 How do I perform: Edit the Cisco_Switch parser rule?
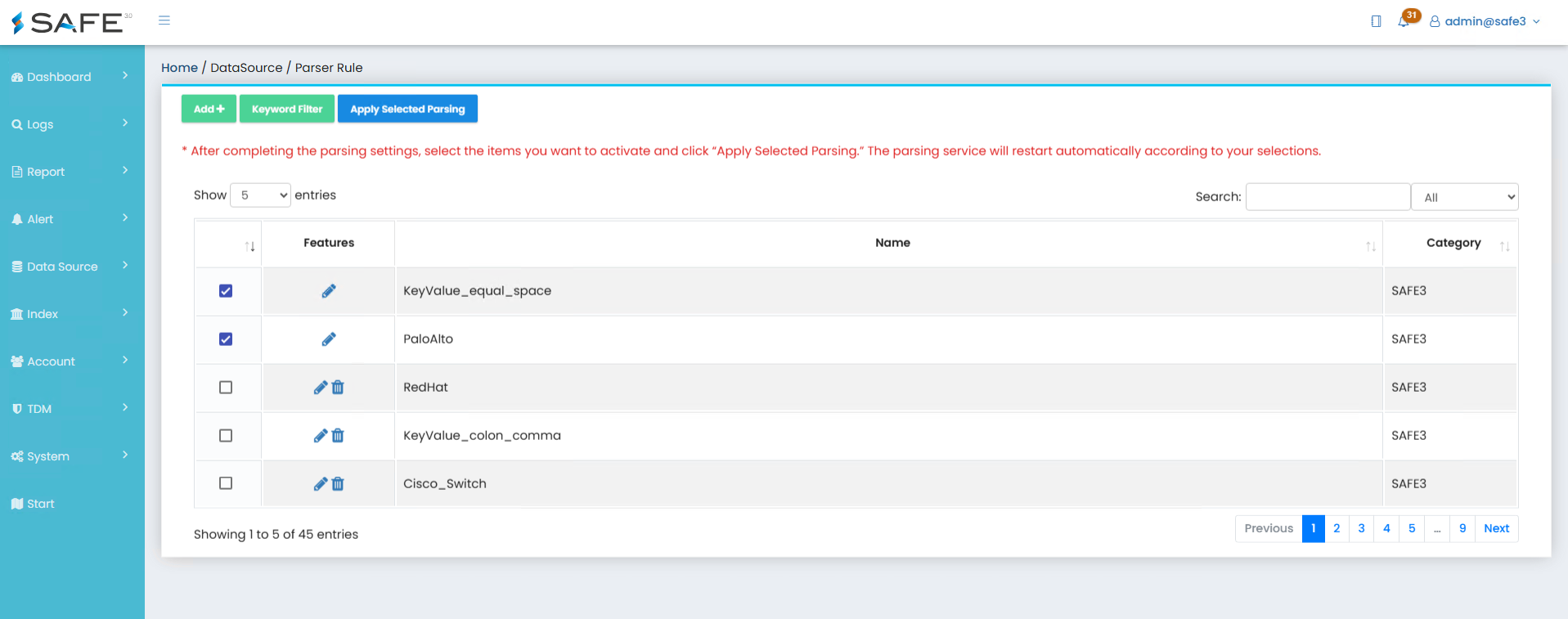click(321, 484)
